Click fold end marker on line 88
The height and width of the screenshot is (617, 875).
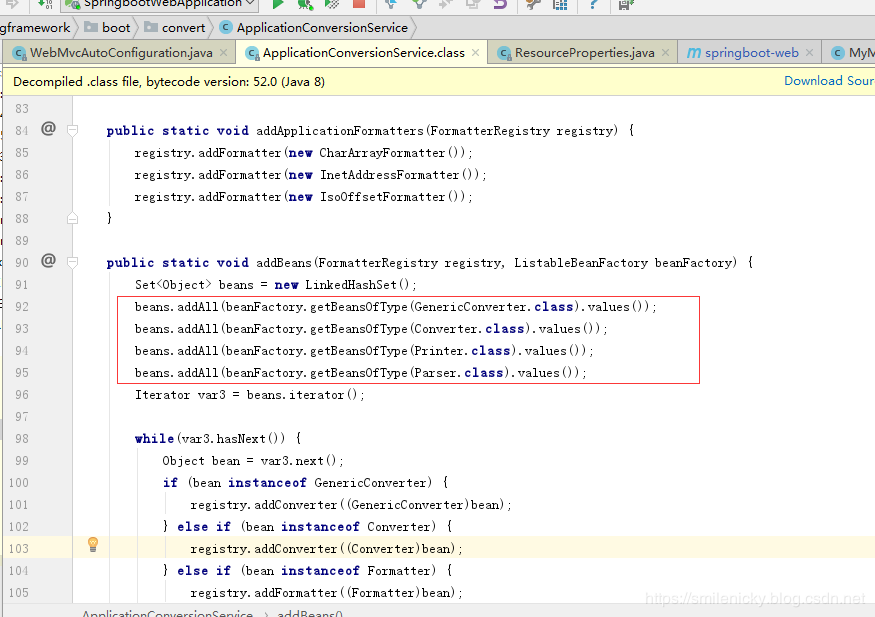(x=73, y=218)
